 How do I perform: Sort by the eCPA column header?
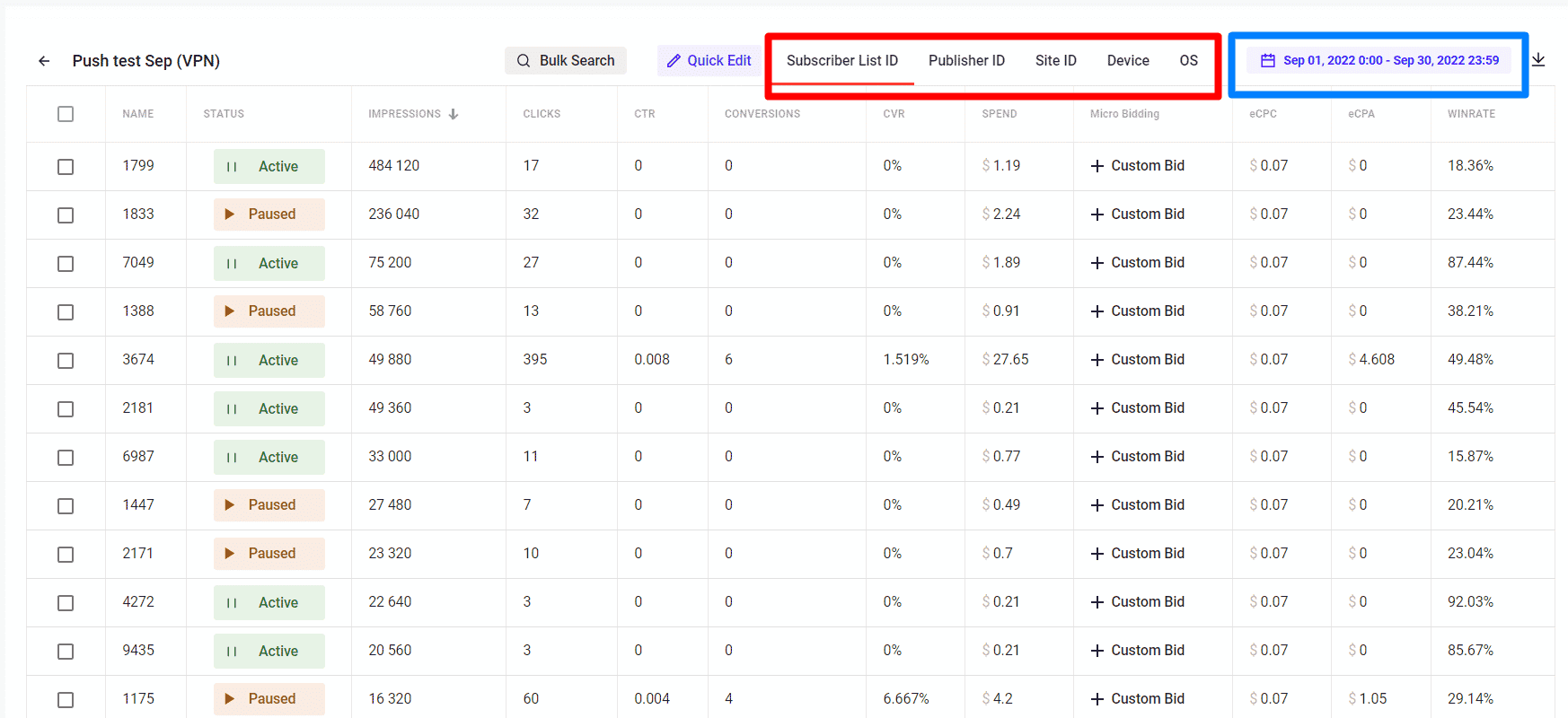tap(1361, 114)
